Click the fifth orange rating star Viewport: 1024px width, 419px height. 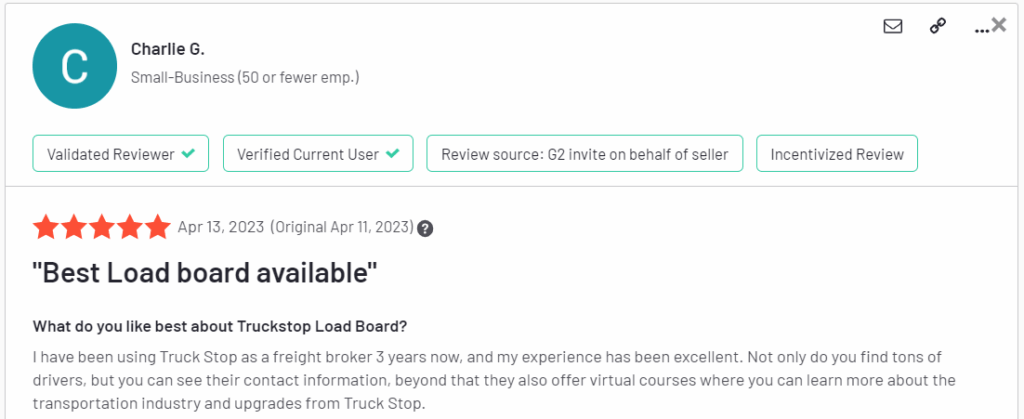(157, 227)
